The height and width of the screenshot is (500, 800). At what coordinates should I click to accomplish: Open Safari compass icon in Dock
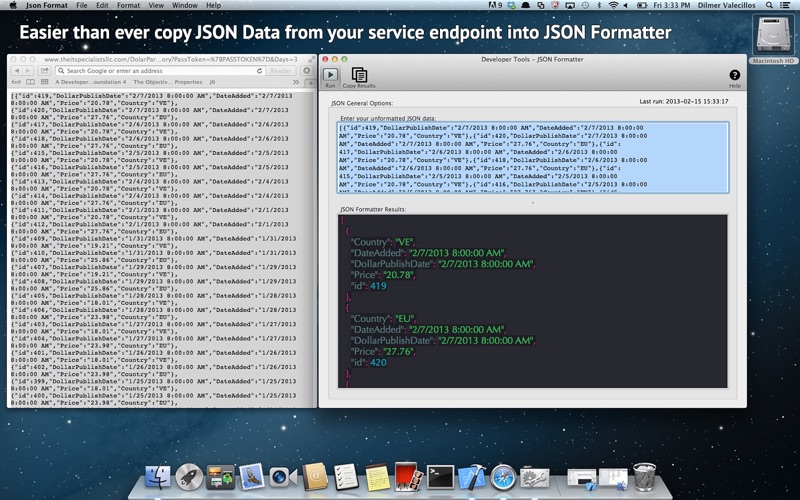point(503,477)
